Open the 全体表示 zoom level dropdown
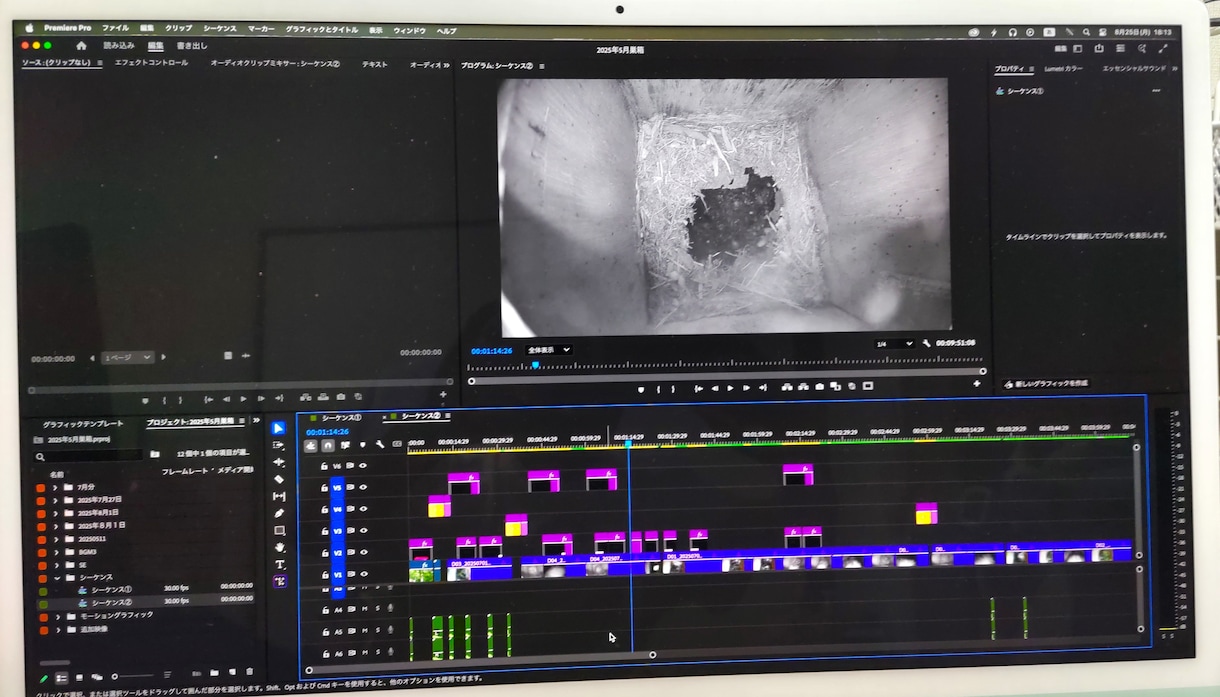 click(x=549, y=350)
